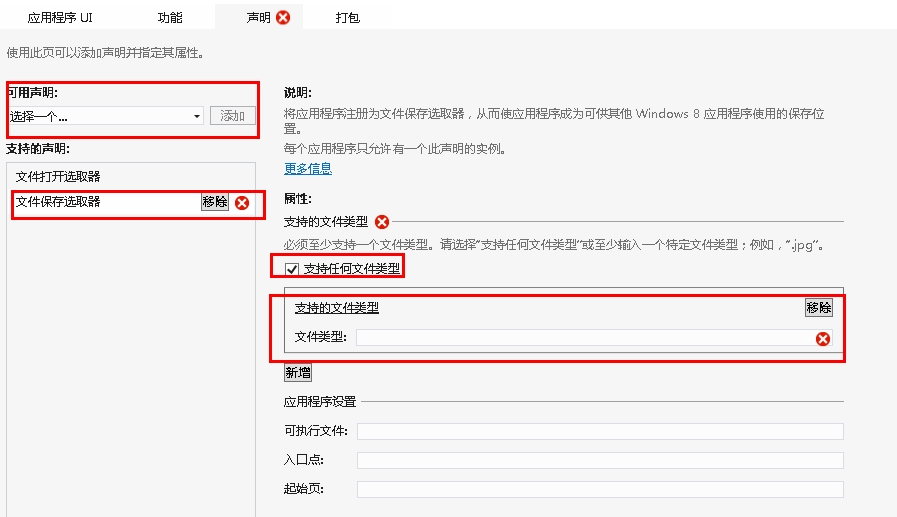Select 文件保存选取器 declaration
897x517 pixels.
click(58, 202)
